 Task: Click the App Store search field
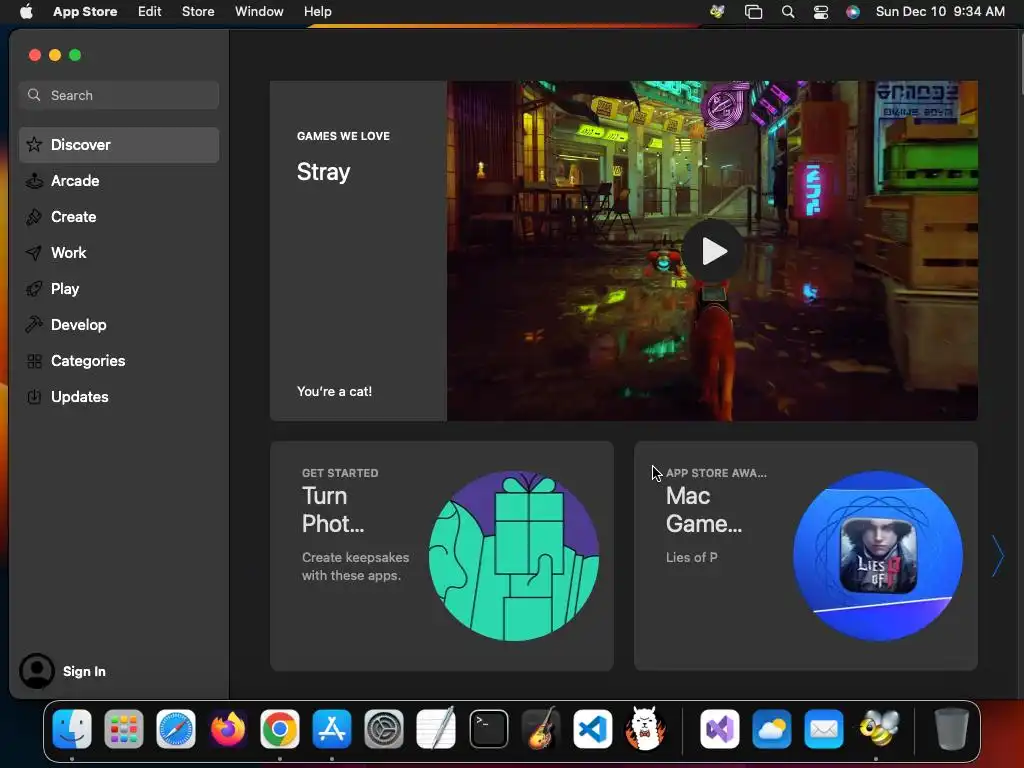click(119, 95)
